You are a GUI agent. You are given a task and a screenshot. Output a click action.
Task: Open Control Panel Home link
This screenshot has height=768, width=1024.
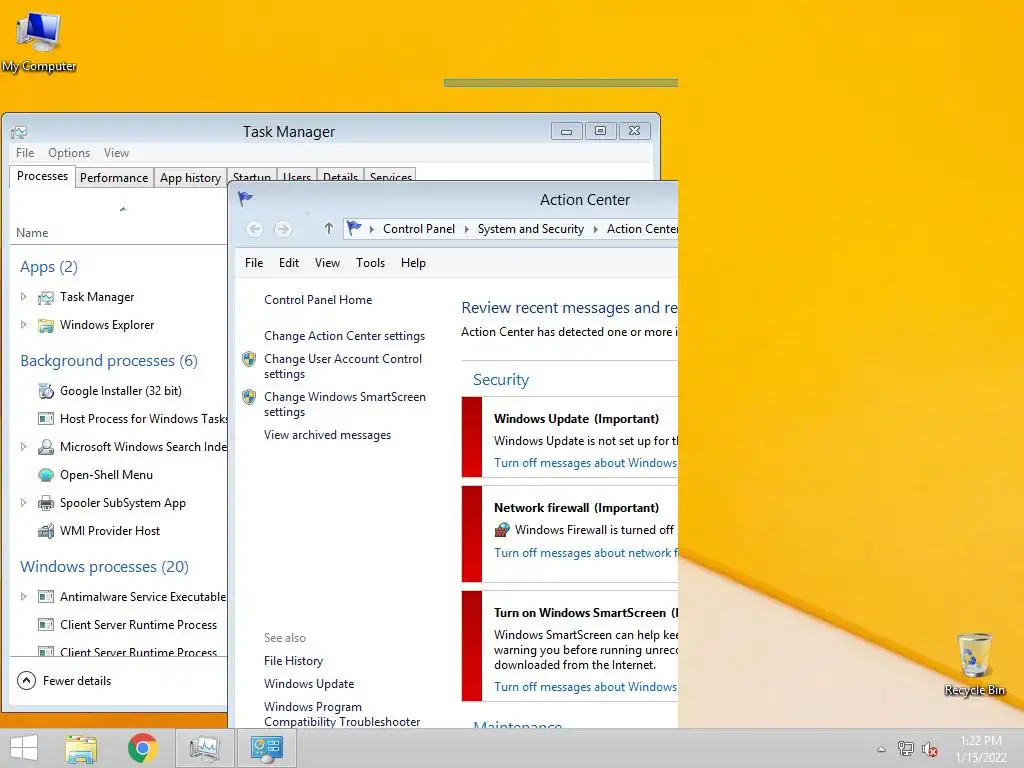318,300
